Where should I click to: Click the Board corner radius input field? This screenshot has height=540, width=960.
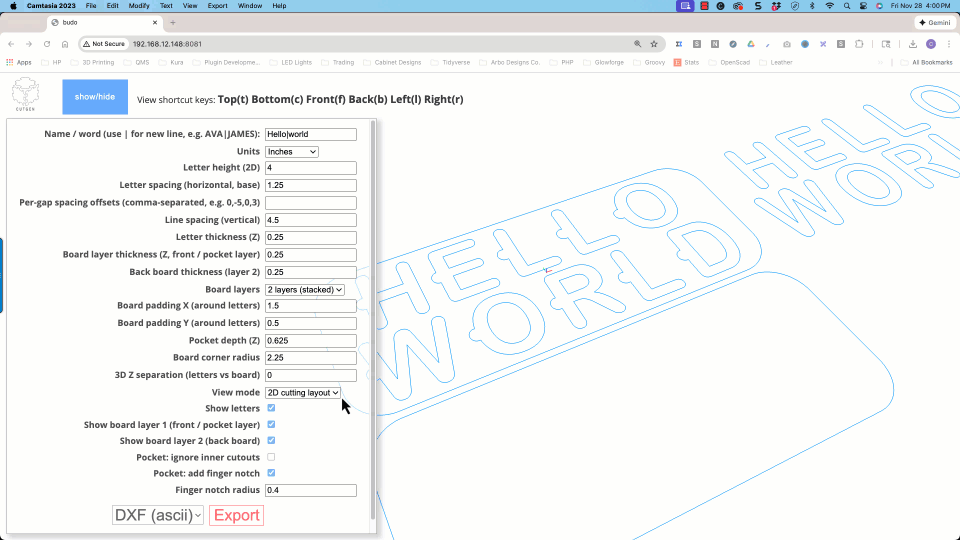[x=311, y=358]
